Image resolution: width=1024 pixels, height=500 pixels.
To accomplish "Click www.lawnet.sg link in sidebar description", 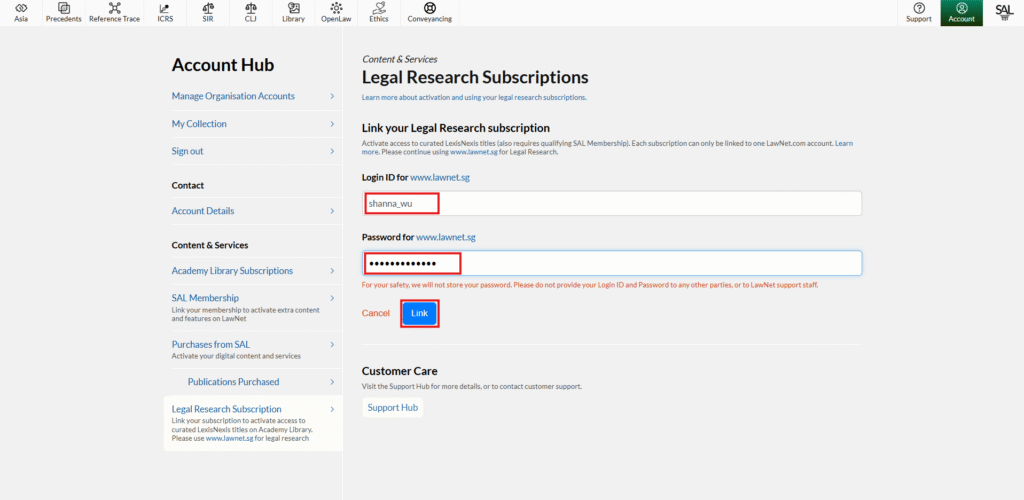I will pos(229,439).
